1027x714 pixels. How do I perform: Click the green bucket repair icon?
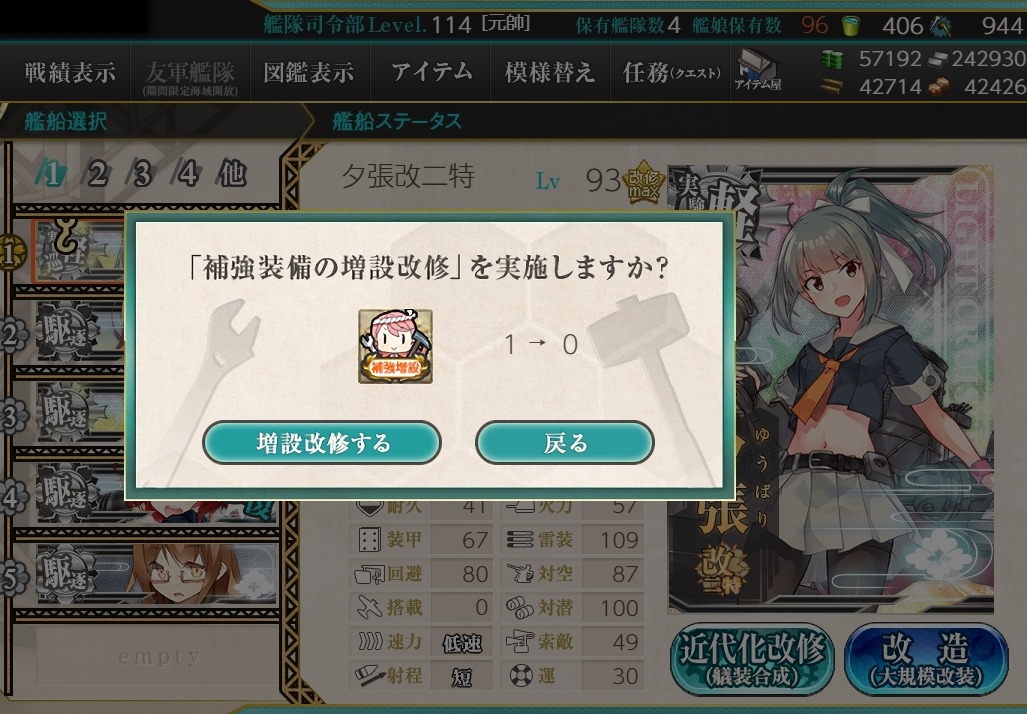tap(850, 25)
